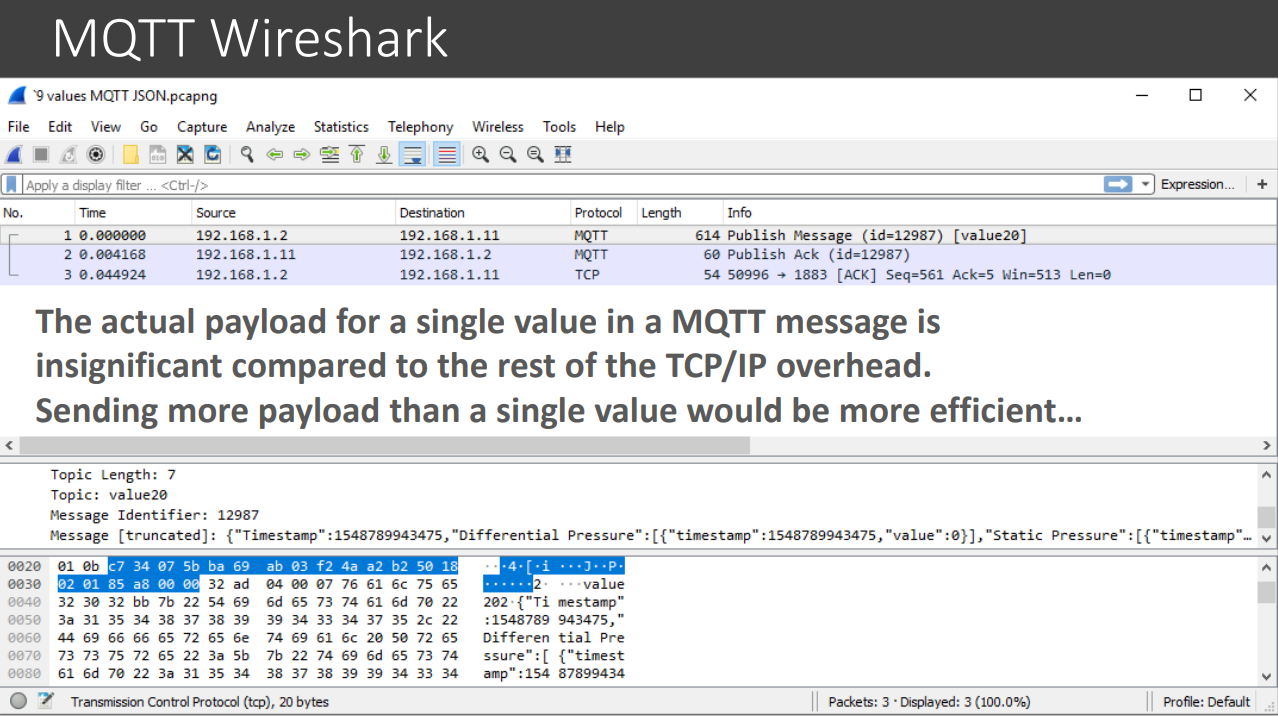Open the Help menu
This screenshot has height=716, width=1278.
coord(609,127)
